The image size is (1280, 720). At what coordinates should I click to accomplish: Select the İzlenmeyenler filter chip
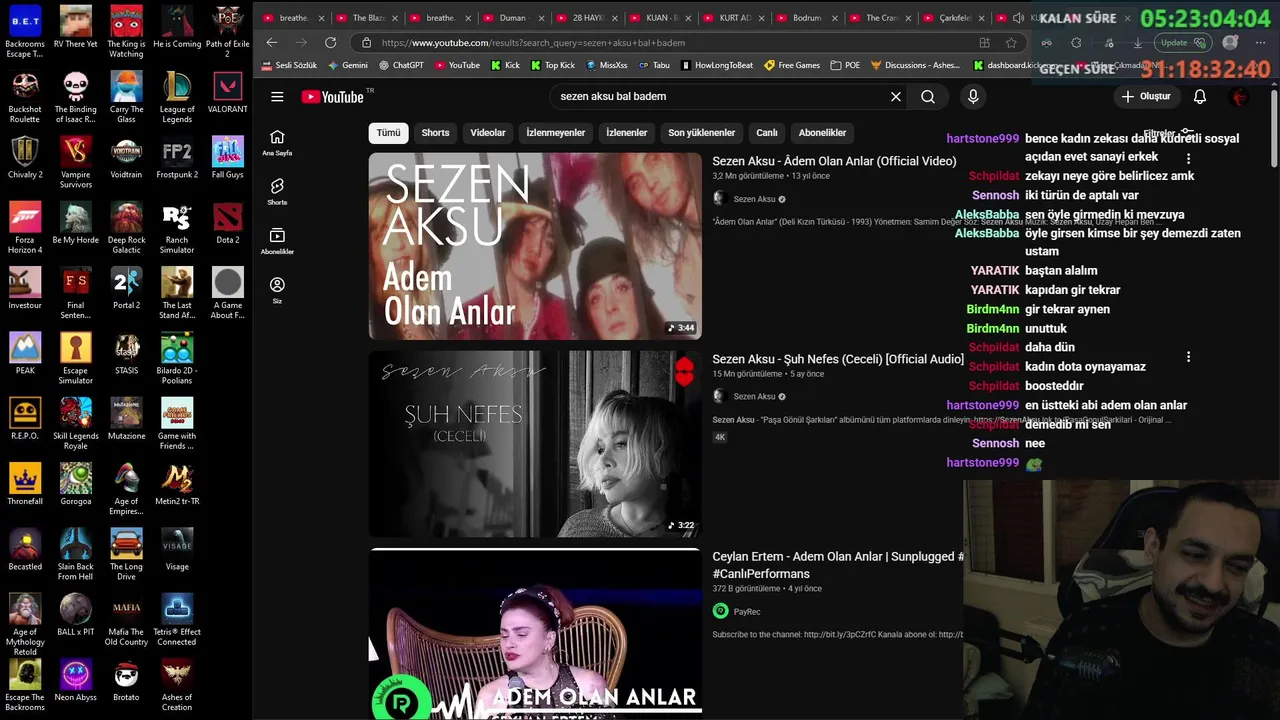(556, 133)
